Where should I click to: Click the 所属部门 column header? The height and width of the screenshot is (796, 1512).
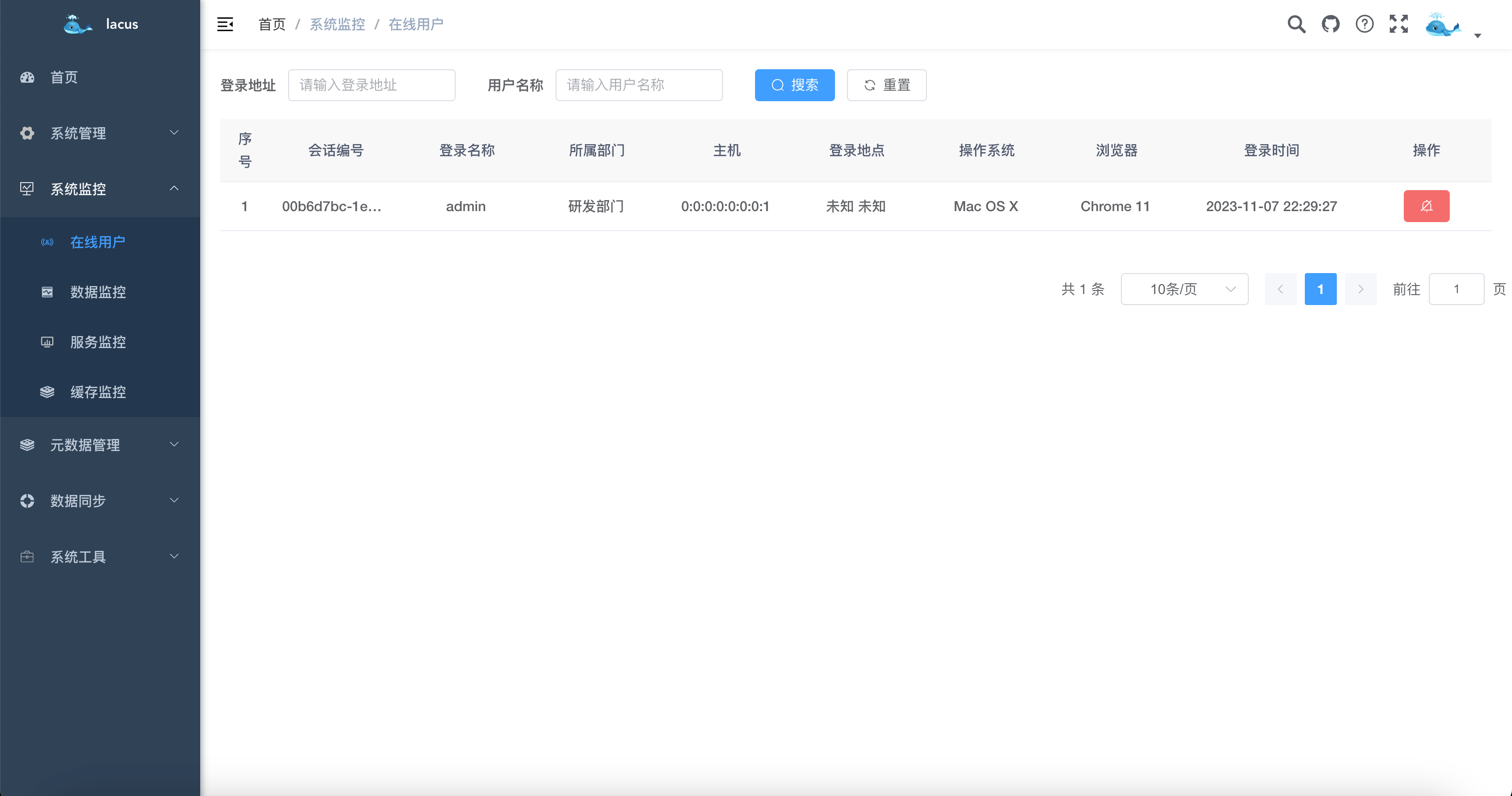[597, 150]
